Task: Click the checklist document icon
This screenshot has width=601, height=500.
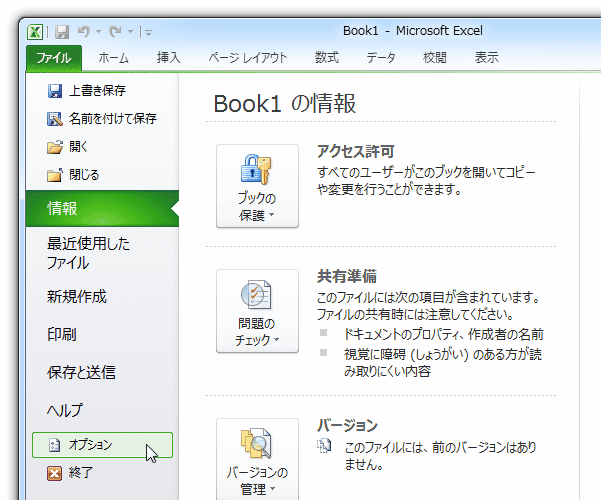Action: tap(256, 294)
